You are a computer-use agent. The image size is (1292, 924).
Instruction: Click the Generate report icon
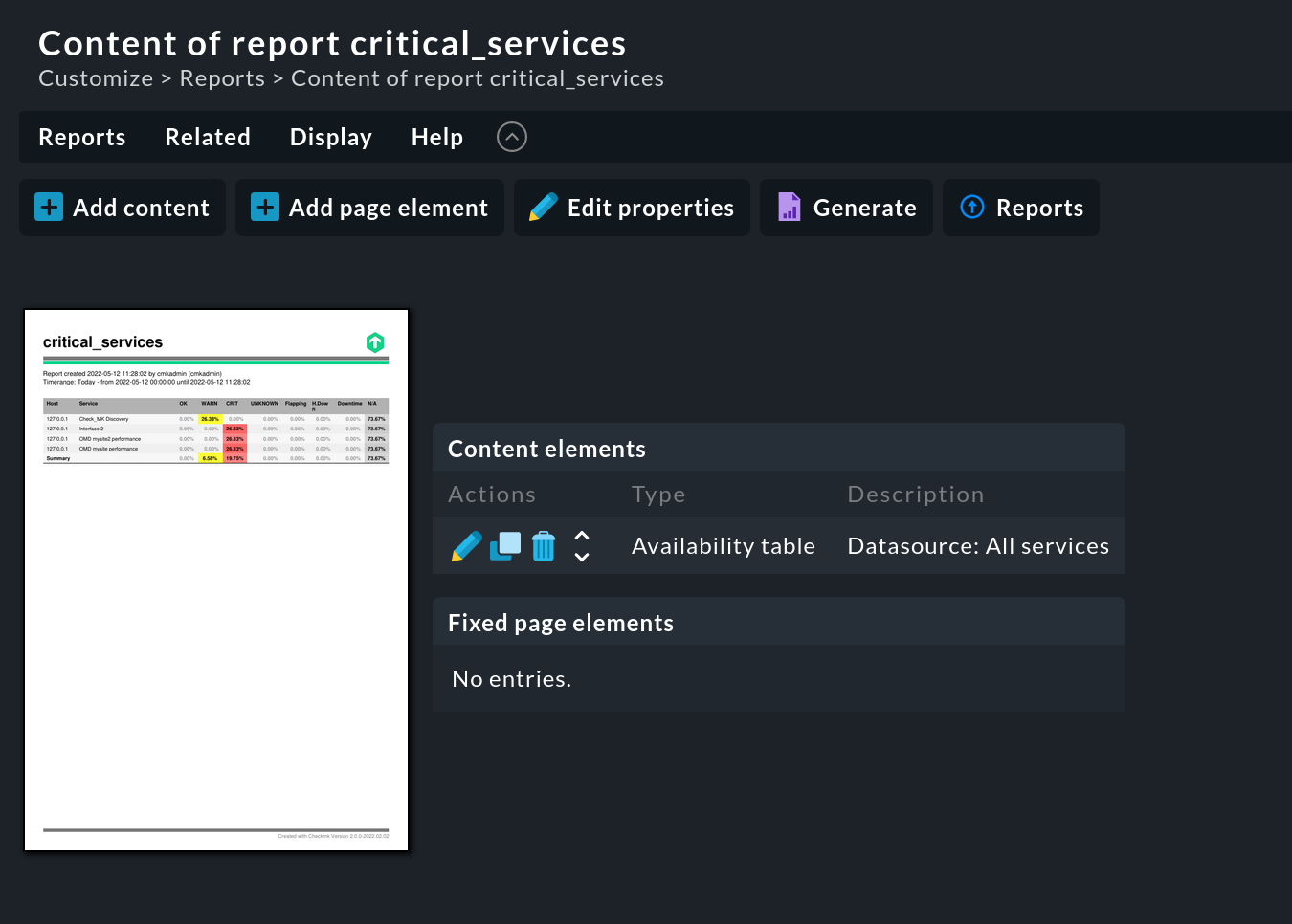788,207
